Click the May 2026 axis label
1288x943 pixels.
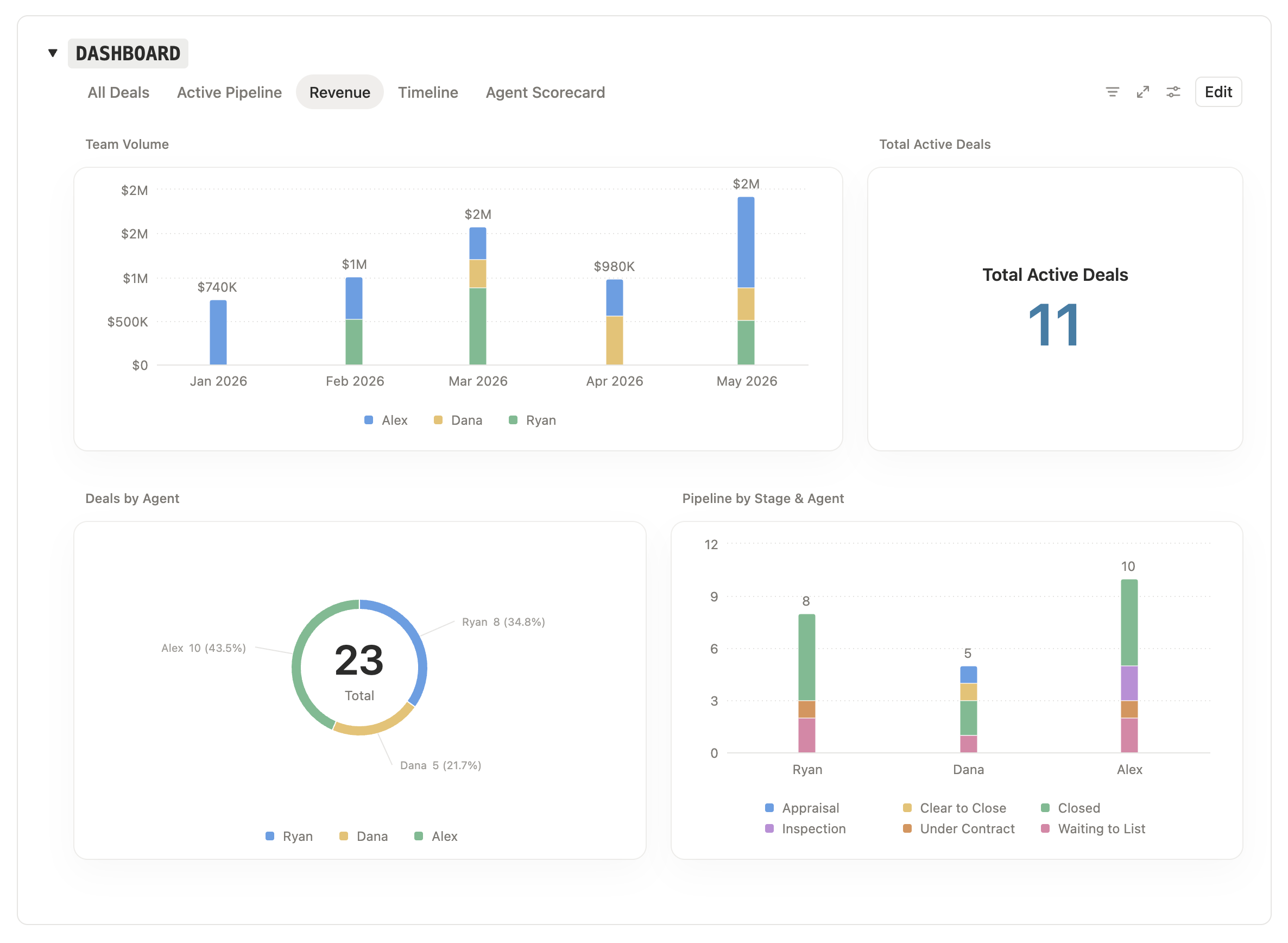point(747,381)
